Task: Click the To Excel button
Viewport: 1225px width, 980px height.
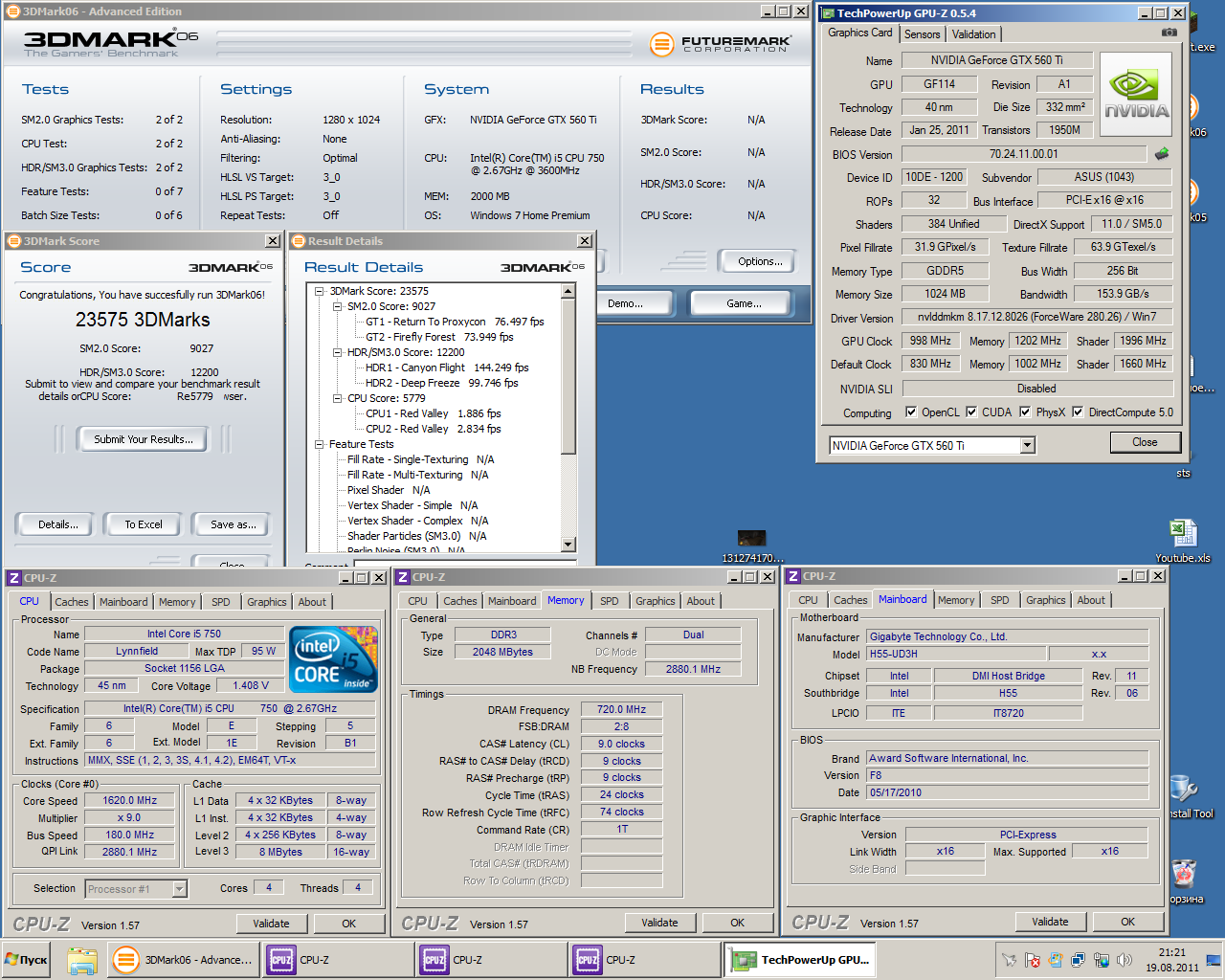Action: point(144,524)
